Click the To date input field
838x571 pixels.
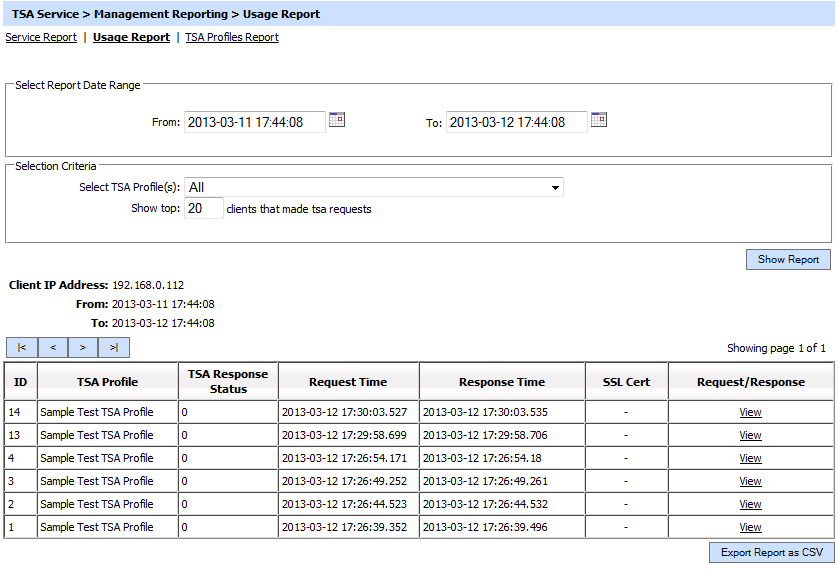tap(516, 122)
